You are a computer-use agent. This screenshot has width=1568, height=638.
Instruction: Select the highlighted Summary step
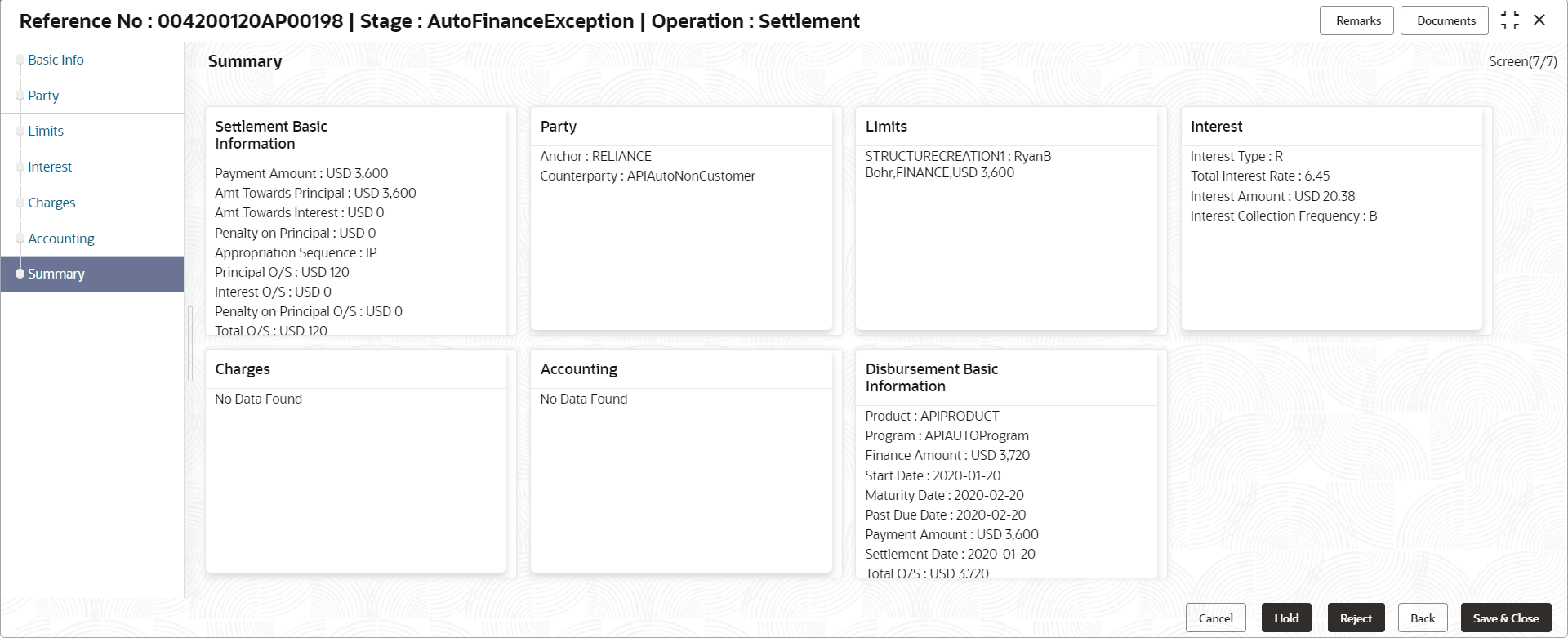pos(56,274)
